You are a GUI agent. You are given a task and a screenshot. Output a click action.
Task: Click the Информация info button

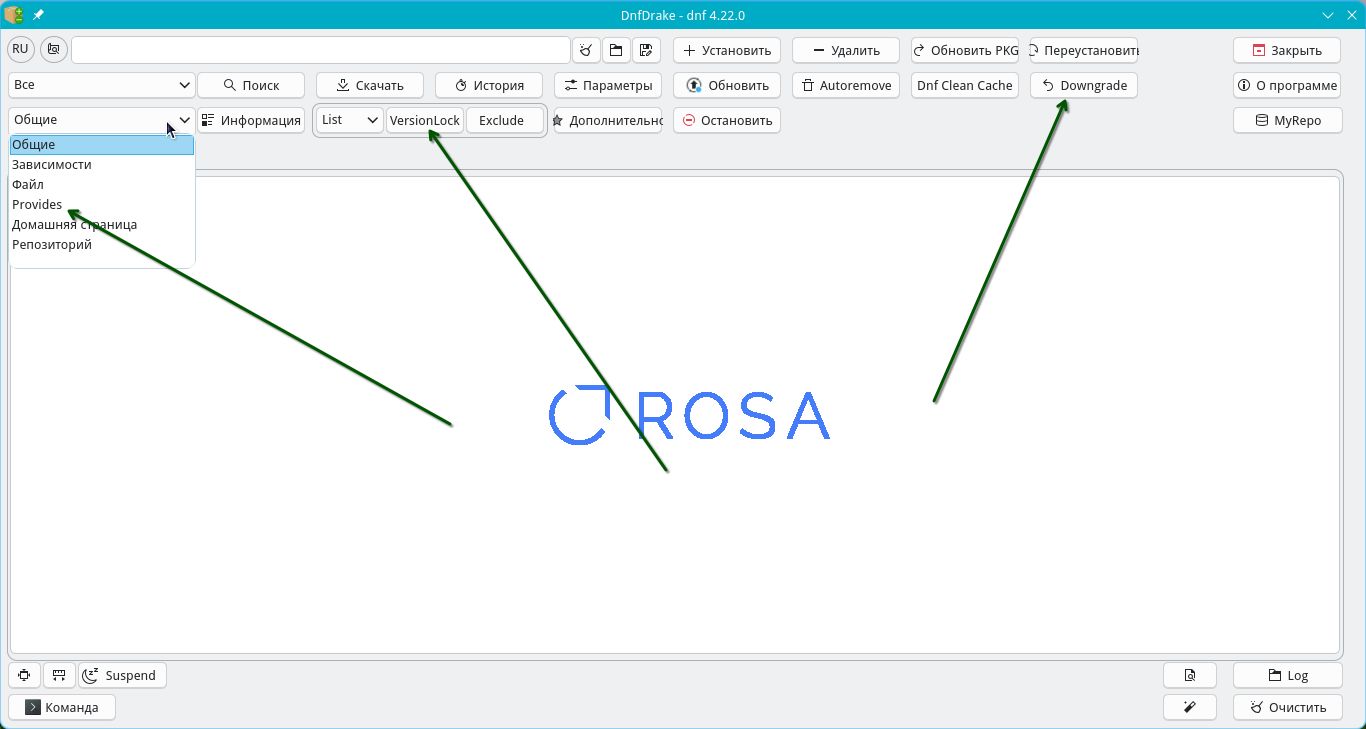[251, 120]
